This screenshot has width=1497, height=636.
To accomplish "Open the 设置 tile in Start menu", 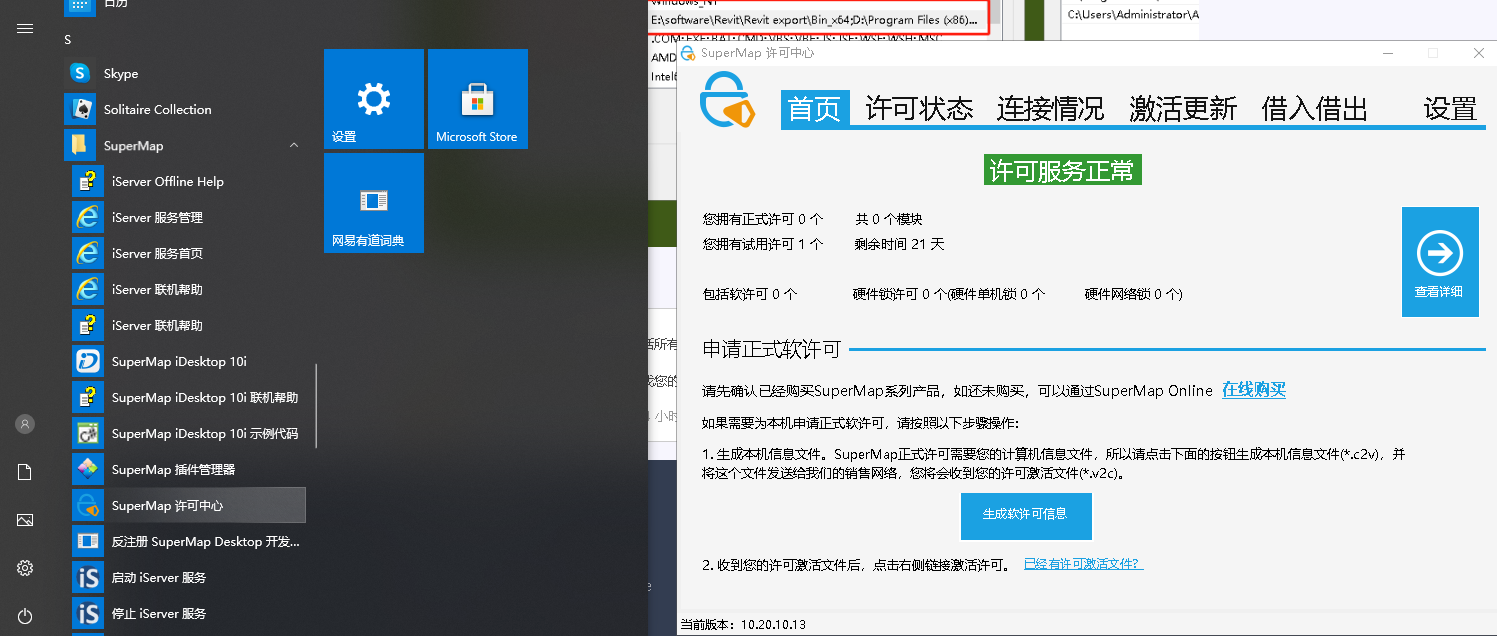I will (x=374, y=100).
